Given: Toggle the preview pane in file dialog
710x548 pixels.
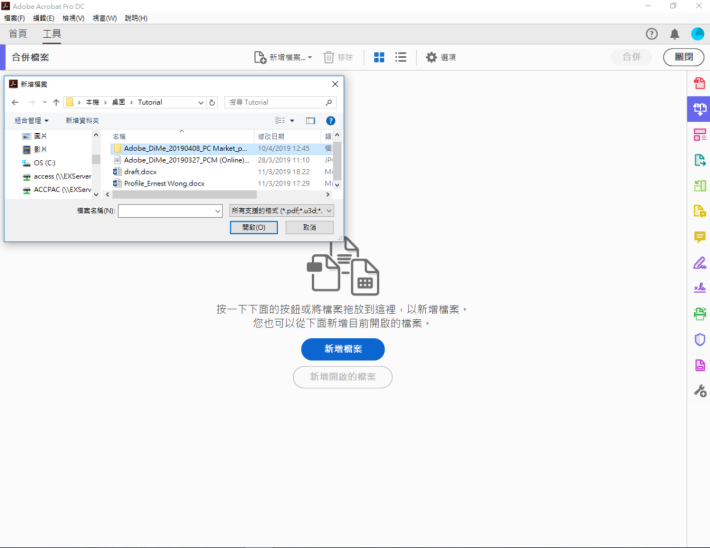Looking at the screenshot, I should point(310,120).
